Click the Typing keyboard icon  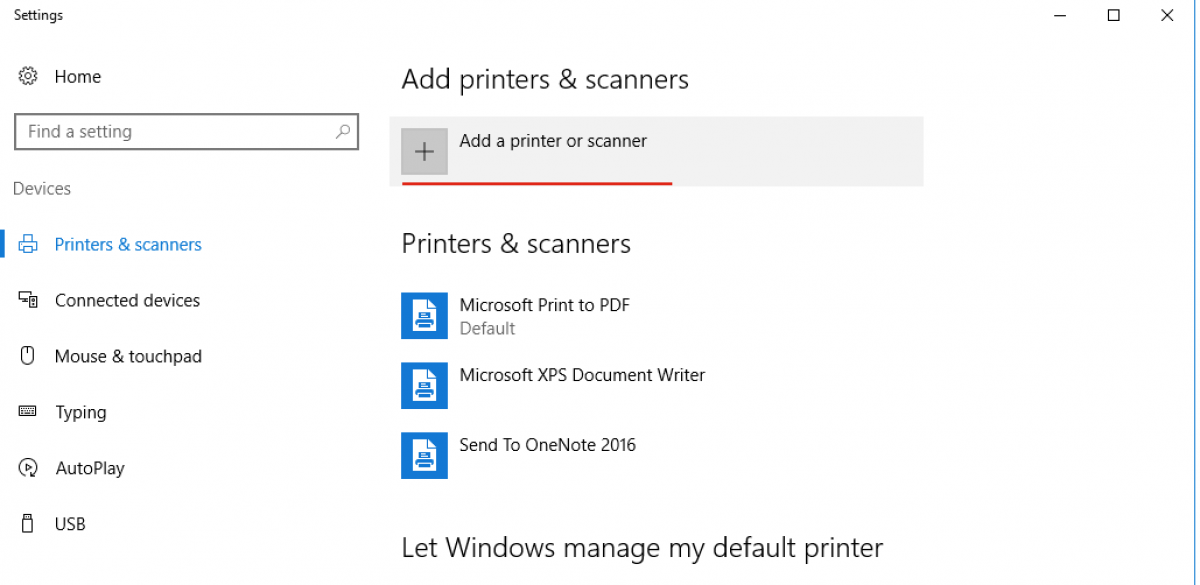28,412
